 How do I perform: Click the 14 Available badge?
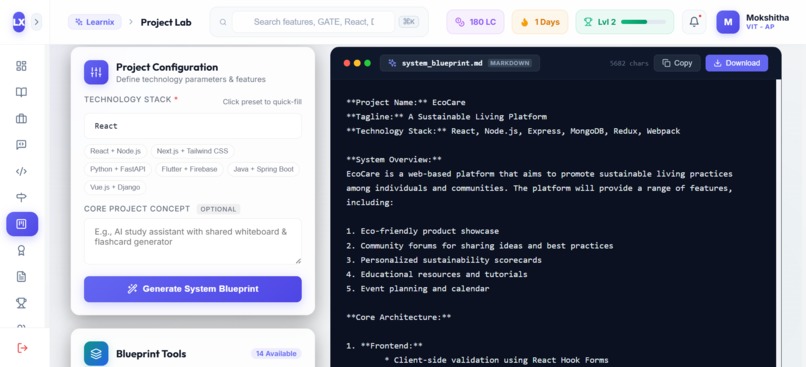pyautogui.click(x=276, y=354)
